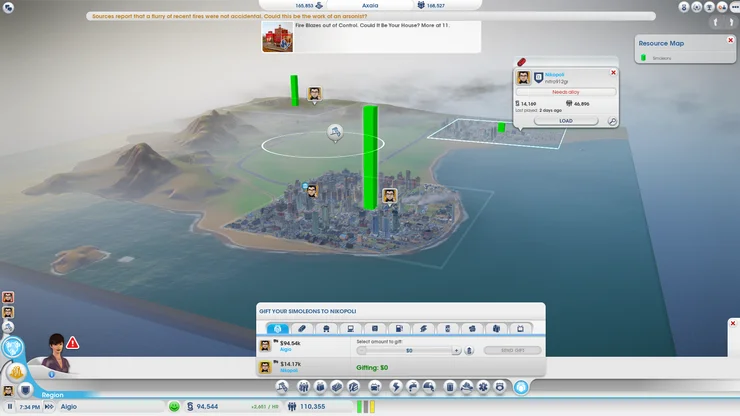This screenshot has width=740, height=416.
Task: Open the train icon gift tab
Action: tap(326, 329)
